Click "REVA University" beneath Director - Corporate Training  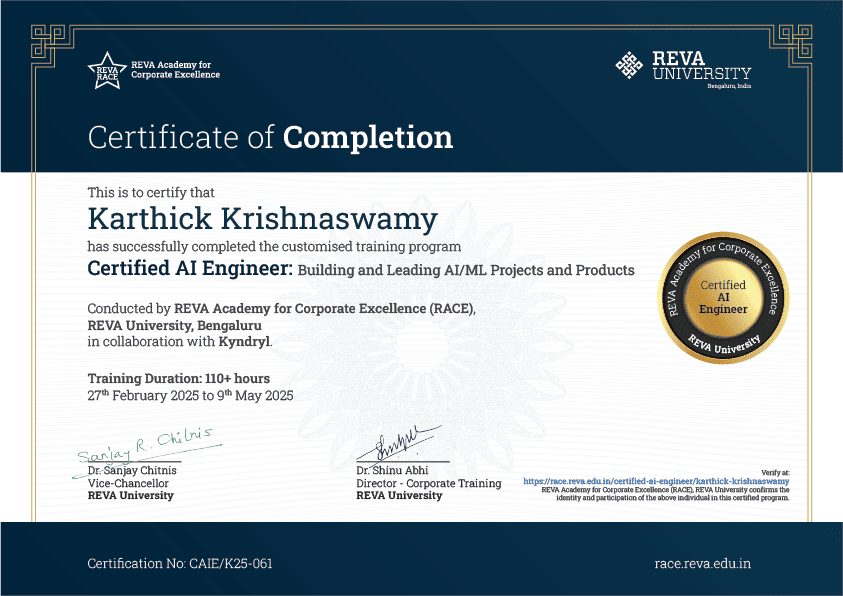[x=399, y=496]
